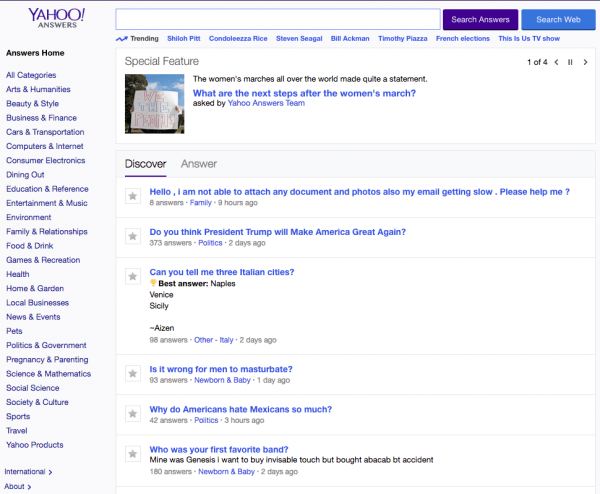Open the women's march feature thumbnail

tap(154, 104)
